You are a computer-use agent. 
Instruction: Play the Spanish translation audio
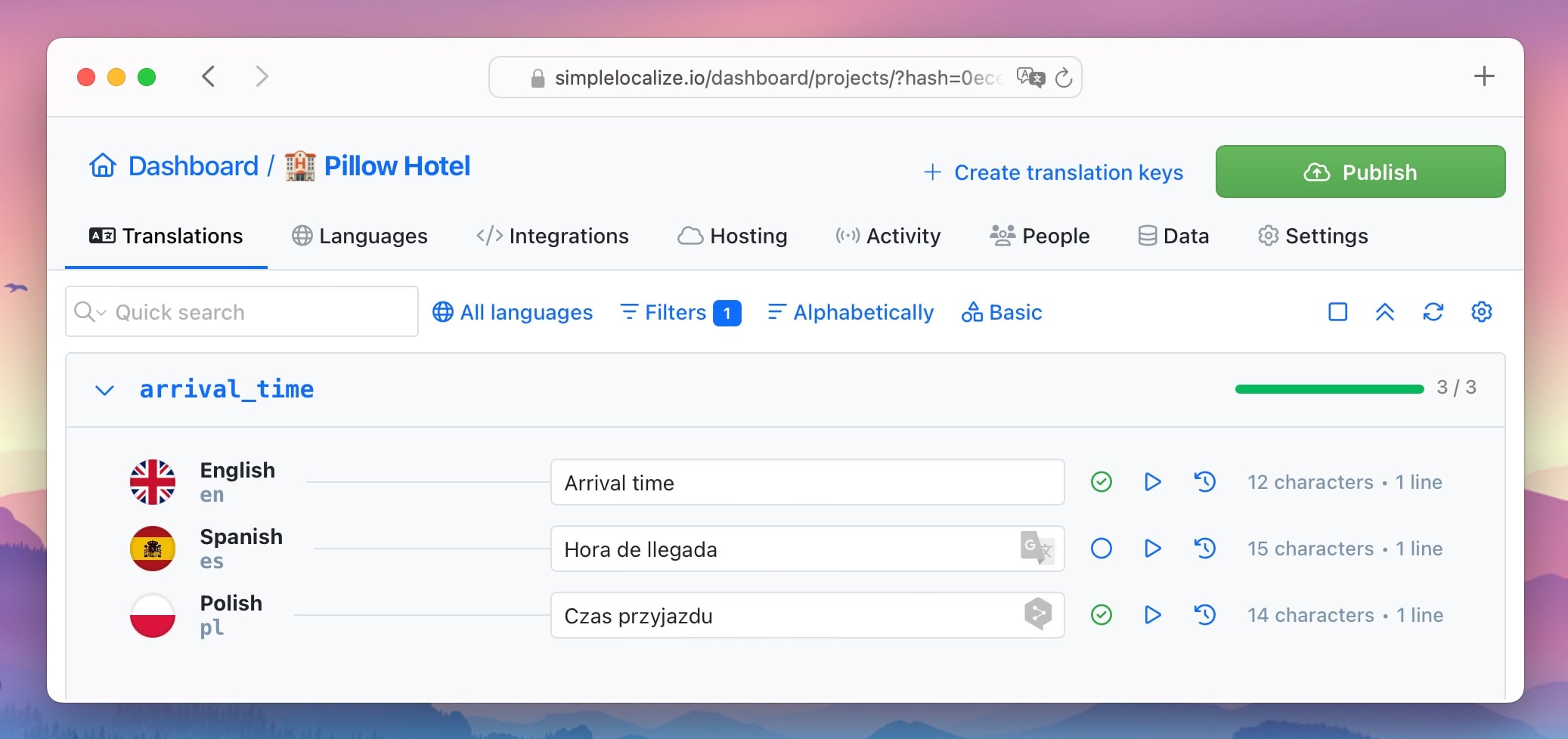(x=1152, y=548)
